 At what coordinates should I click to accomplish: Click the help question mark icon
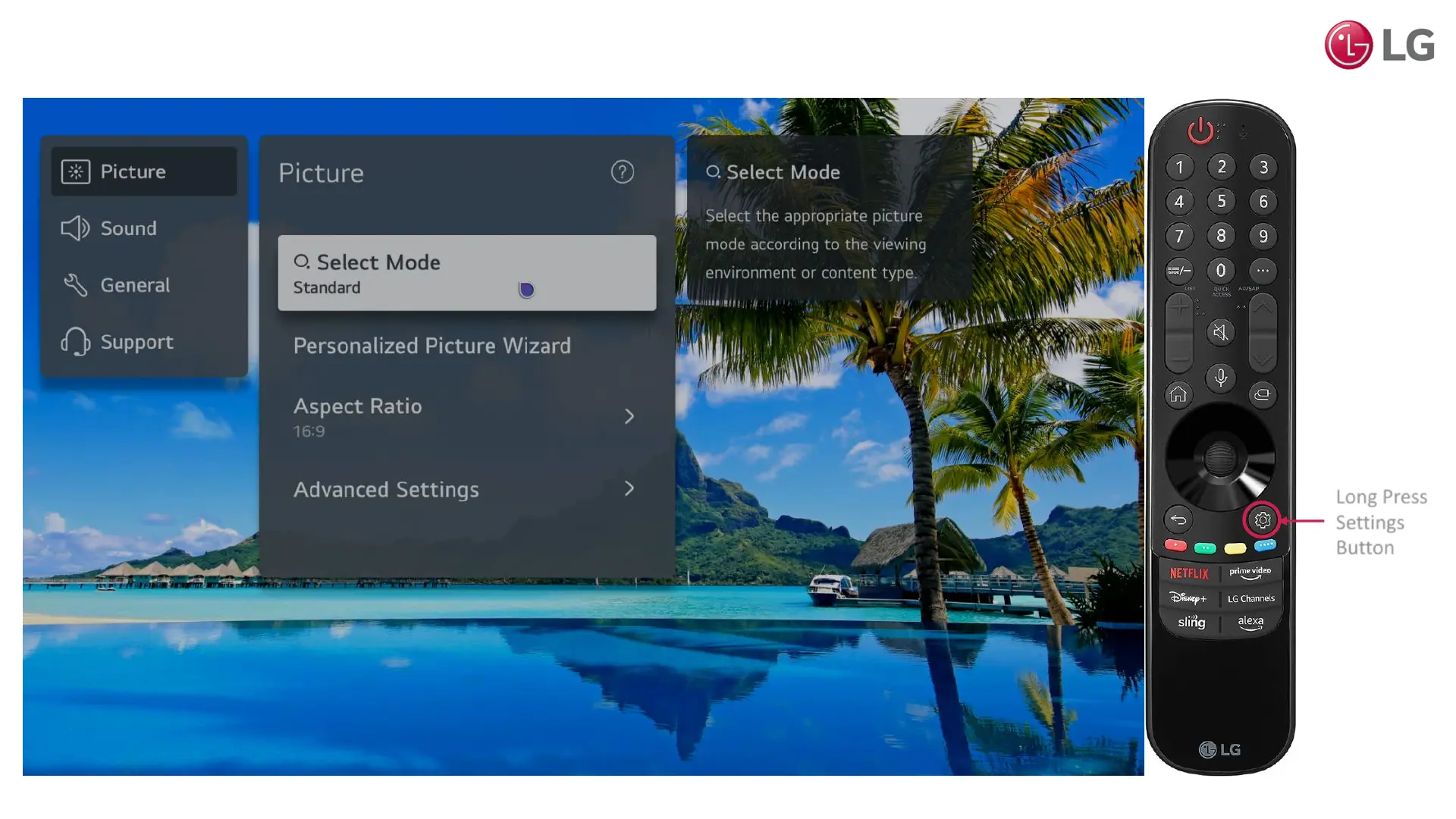click(x=622, y=172)
